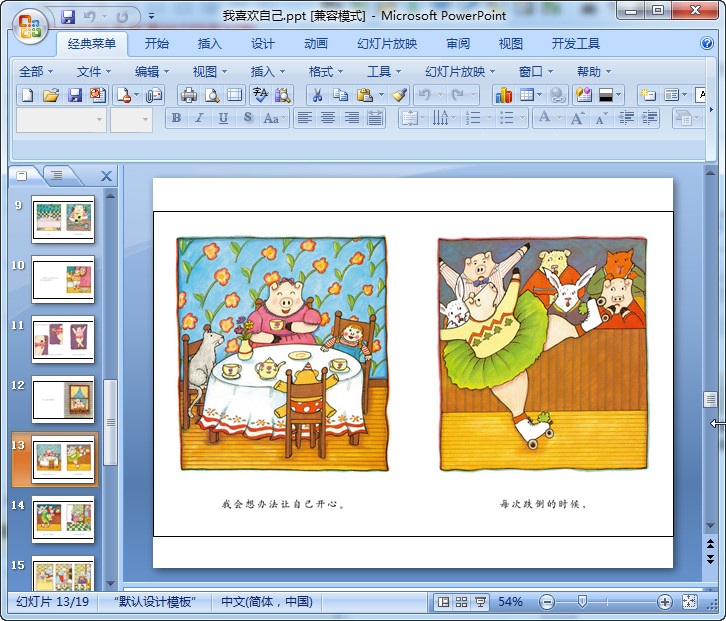Image resolution: width=726 pixels, height=621 pixels.
Task: Open an existing file via folder icon
Action: click(x=51, y=95)
